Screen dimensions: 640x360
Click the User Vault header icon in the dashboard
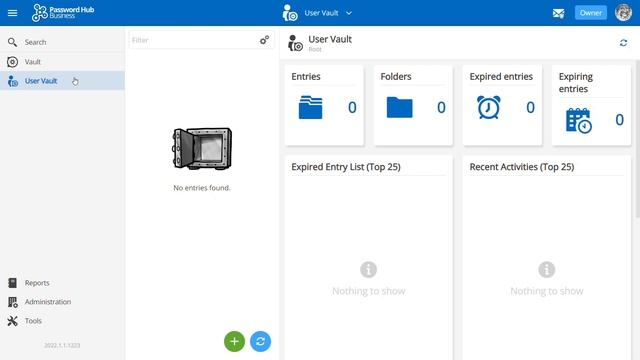tap(295, 43)
